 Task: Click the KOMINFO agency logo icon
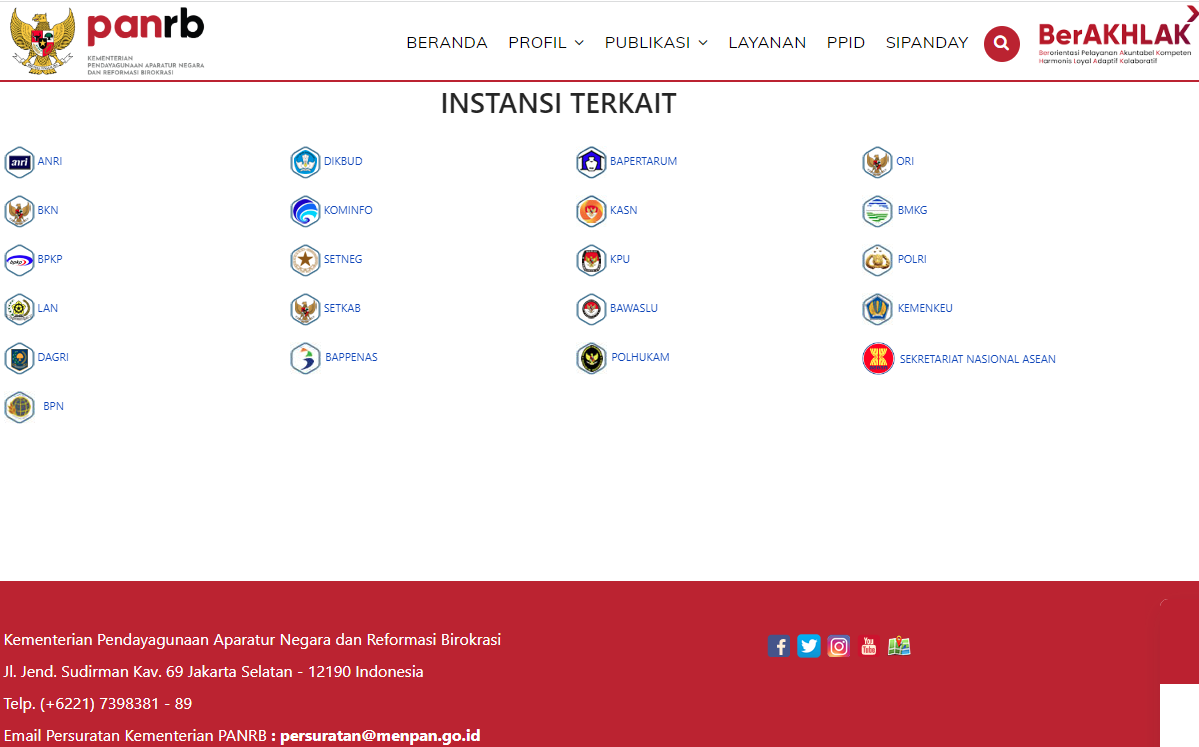[305, 211]
